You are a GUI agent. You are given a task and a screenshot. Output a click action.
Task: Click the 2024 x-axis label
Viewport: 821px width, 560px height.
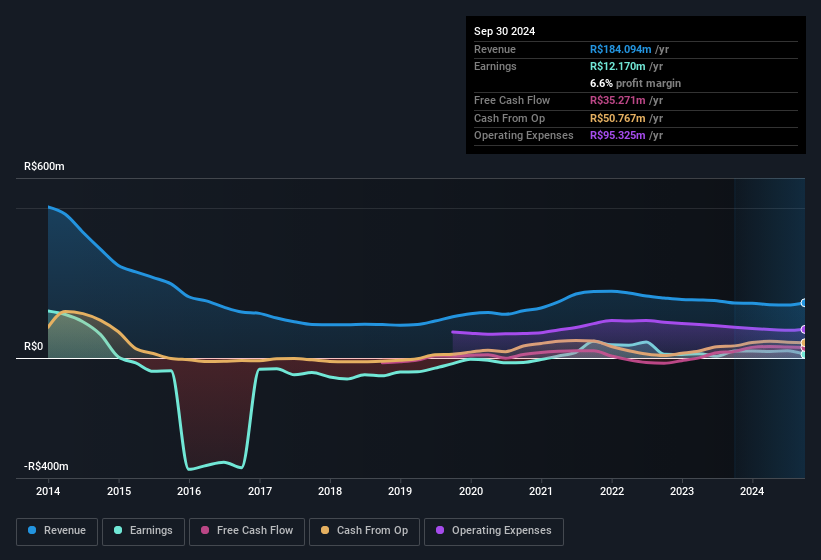pos(752,491)
